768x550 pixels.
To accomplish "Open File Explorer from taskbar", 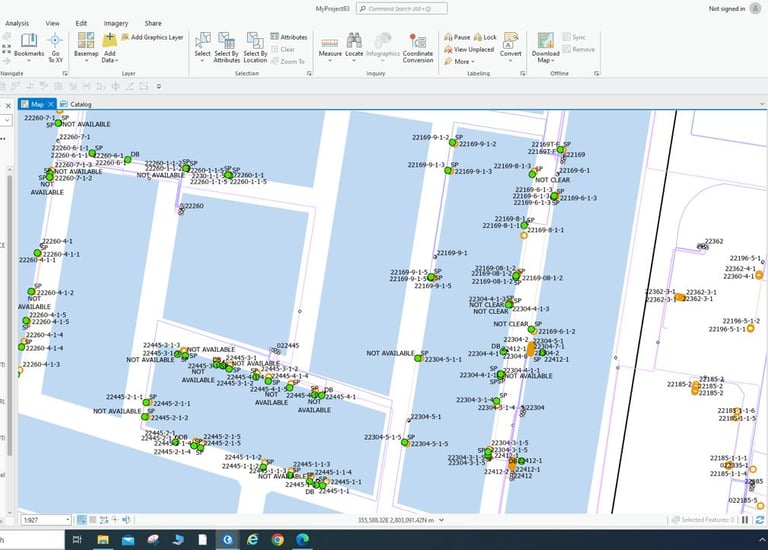I will point(103,540).
